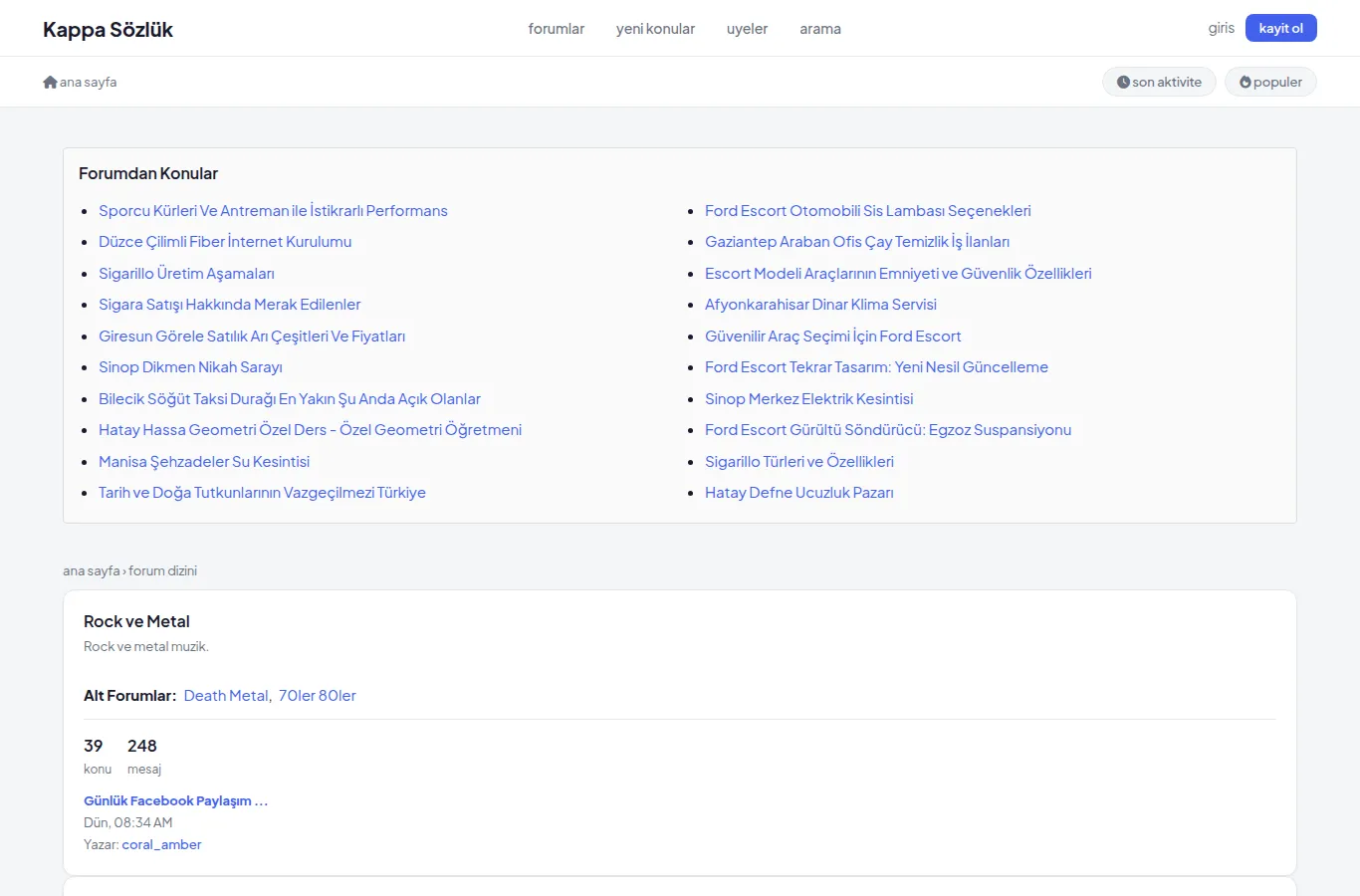Click the kayit ol button
Image resolution: width=1360 pixels, height=896 pixels.
(1280, 28)
